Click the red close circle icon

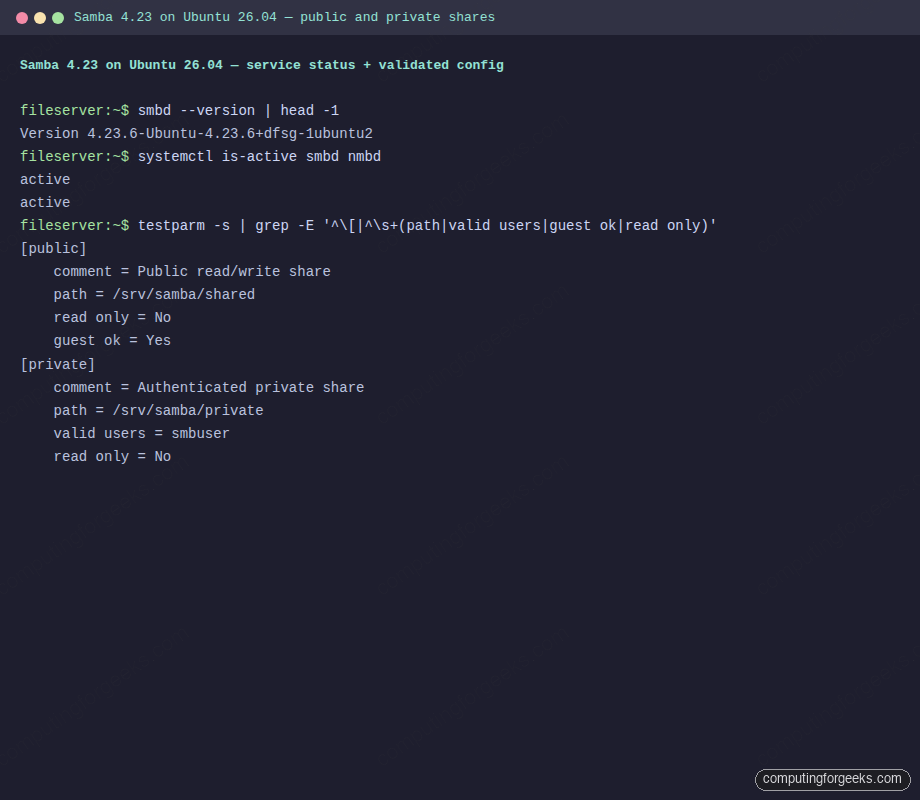pos(22,17)
